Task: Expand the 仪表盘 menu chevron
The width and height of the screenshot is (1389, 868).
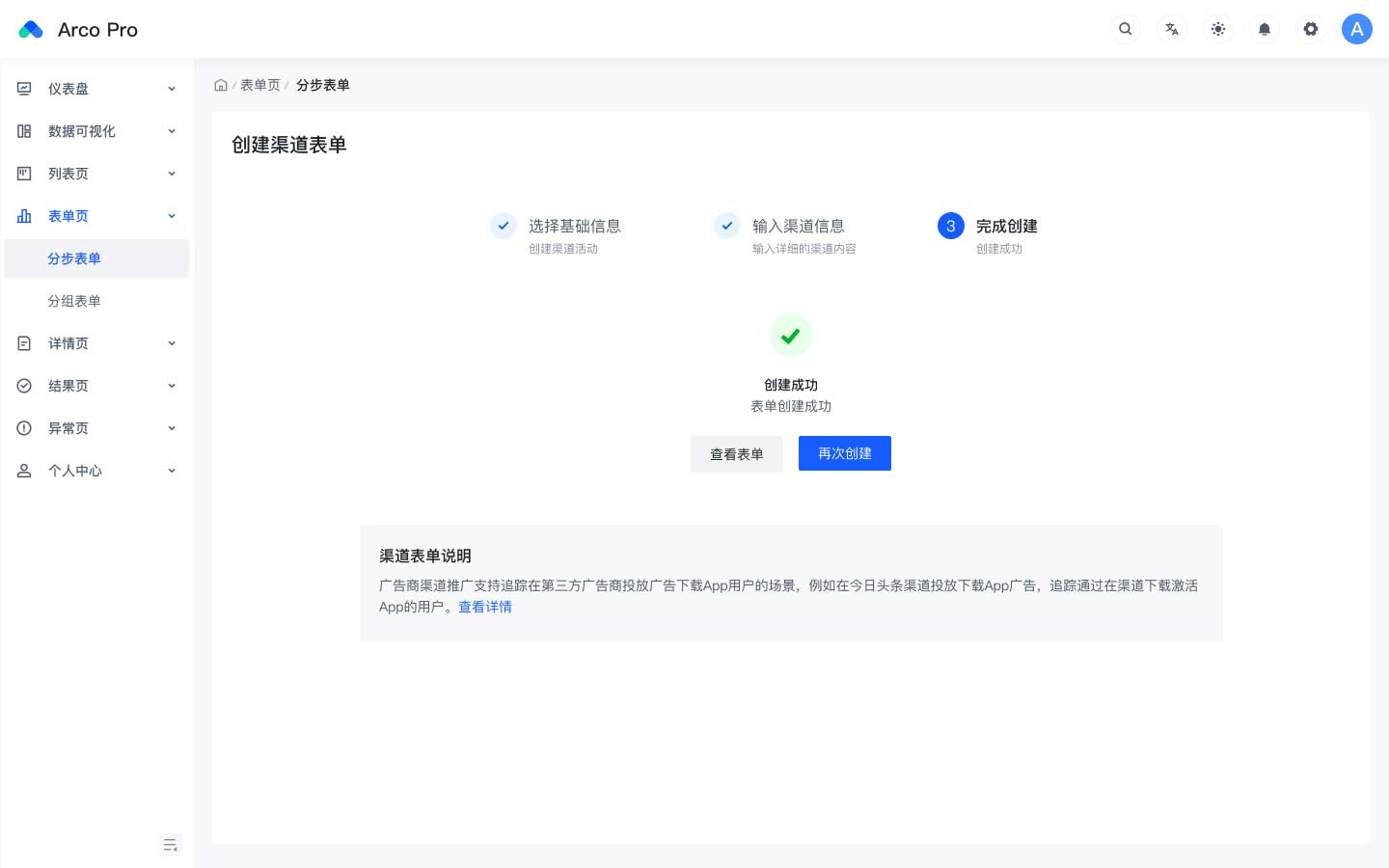Action: [172, 89]
